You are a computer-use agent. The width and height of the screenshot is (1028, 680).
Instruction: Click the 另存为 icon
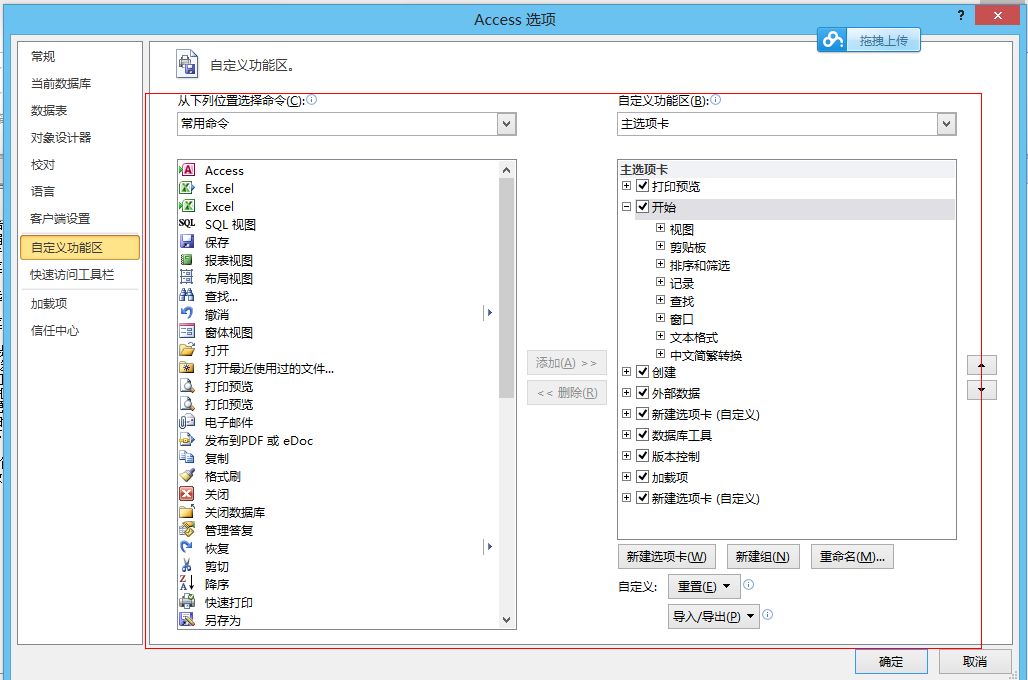187,619
